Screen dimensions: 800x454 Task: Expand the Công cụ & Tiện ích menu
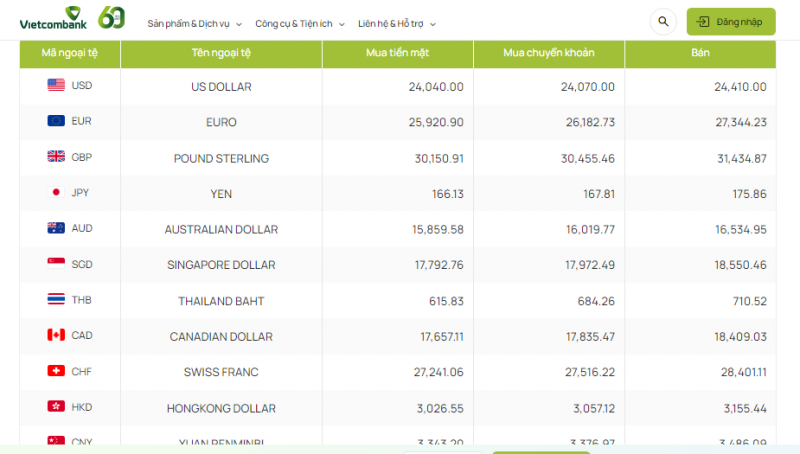click(x=299, y=23)
